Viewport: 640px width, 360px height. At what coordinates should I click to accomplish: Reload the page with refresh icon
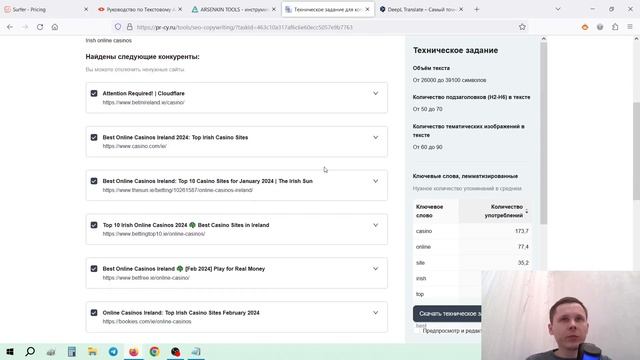(x=40, y=27)
